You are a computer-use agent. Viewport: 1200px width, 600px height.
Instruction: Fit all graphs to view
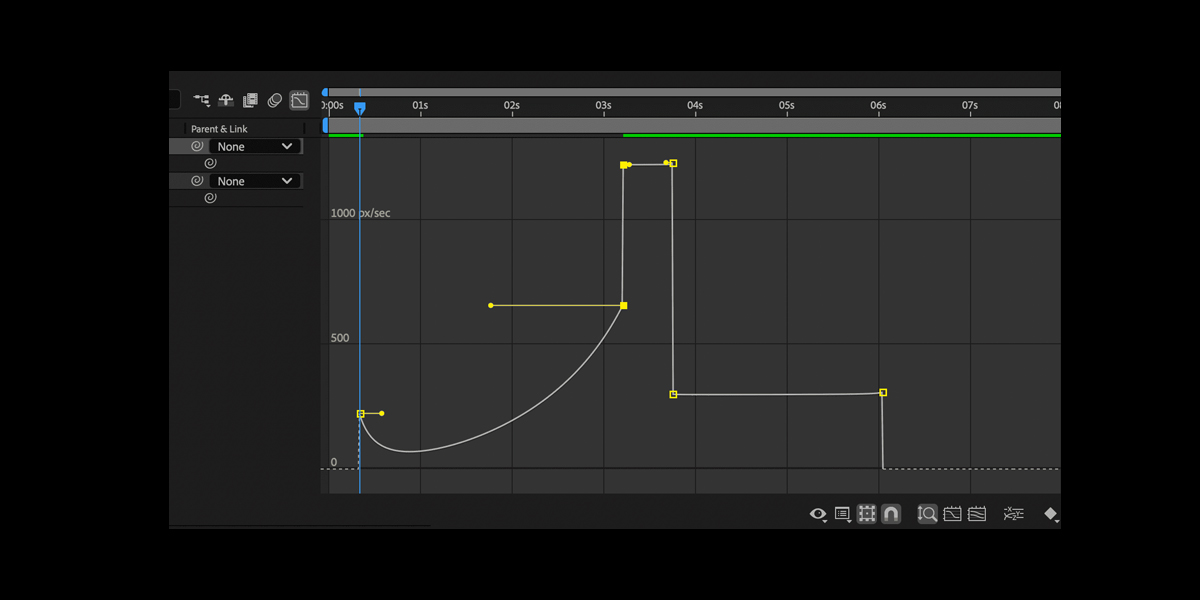[x=977, y=514]
